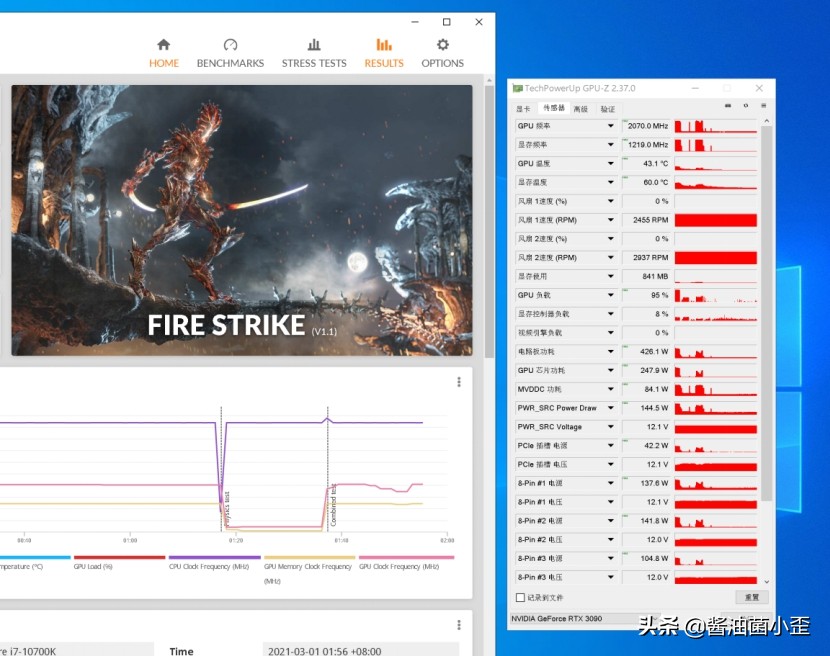
Task: Open the monitoring chart three-dot menu
Action: coord(459,382)
